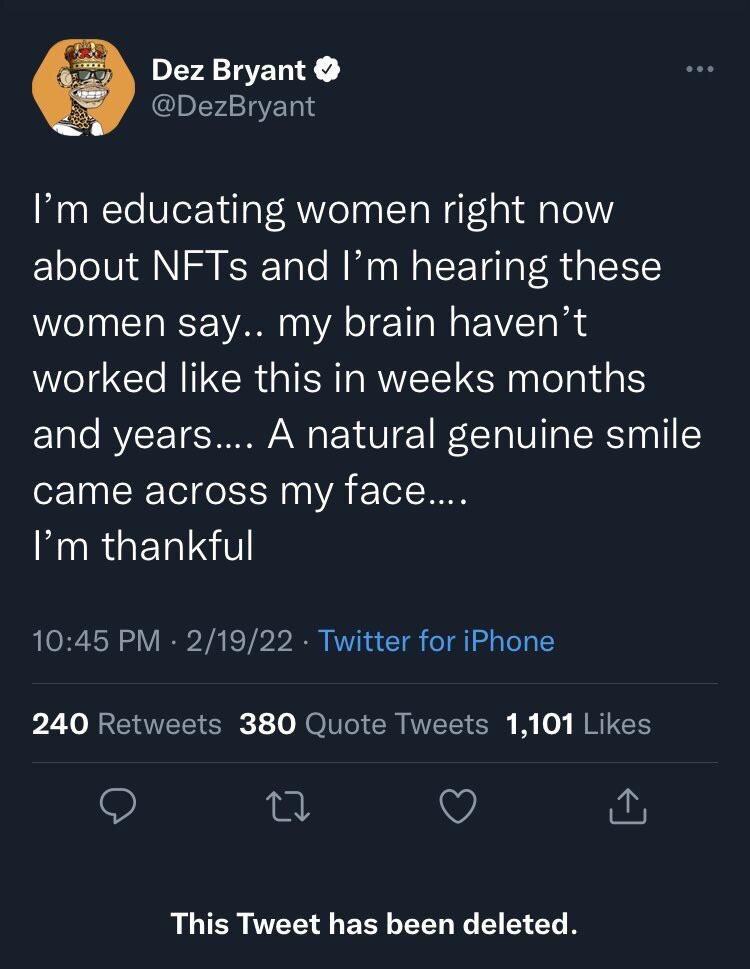Click the "I'm thankful" line
This screenshot has height=969, width=750.
click(x=143, y=546)
